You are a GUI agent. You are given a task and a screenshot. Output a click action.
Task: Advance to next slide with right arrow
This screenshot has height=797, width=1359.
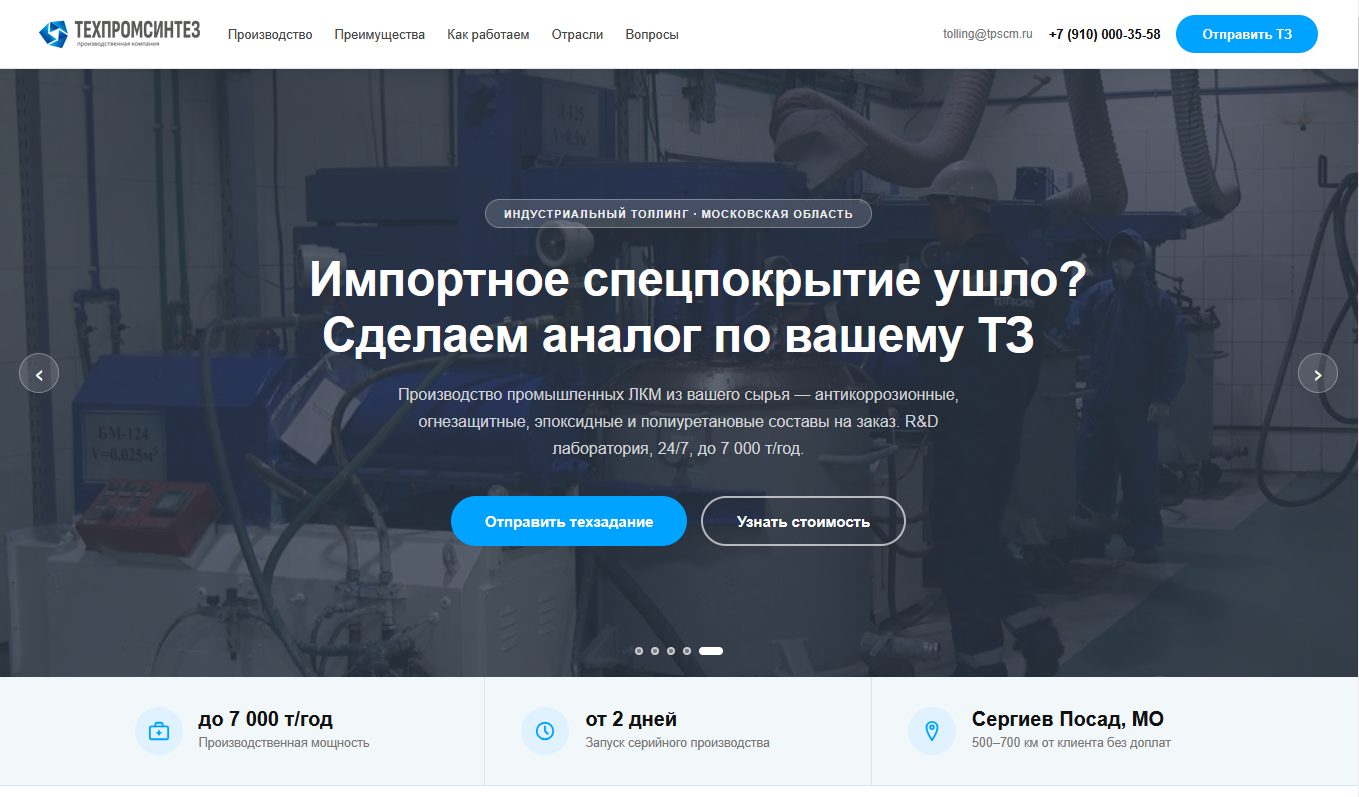pyautogui.click(x=1318, y=373)
